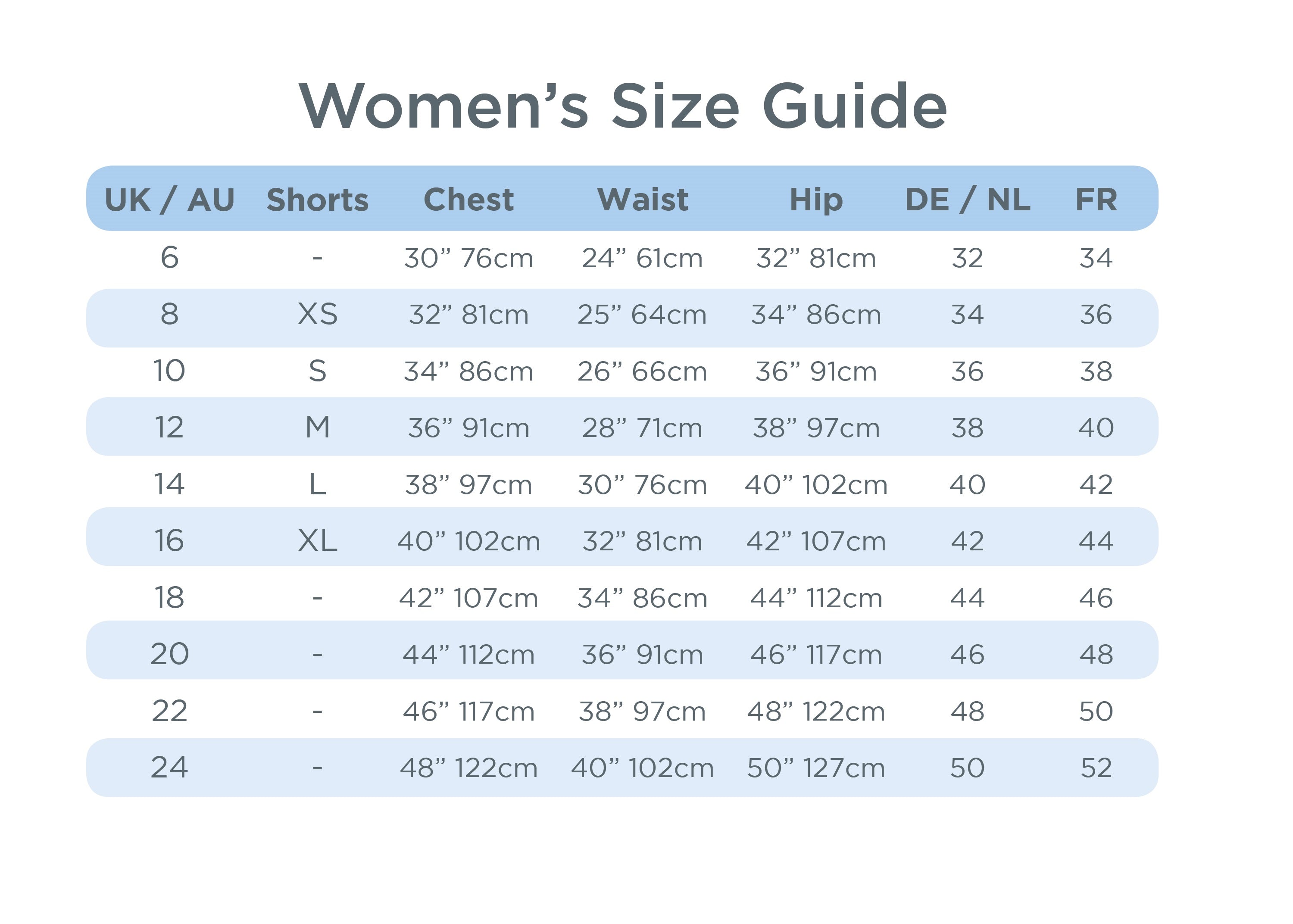Select the Waist column header

pos(643,200)
